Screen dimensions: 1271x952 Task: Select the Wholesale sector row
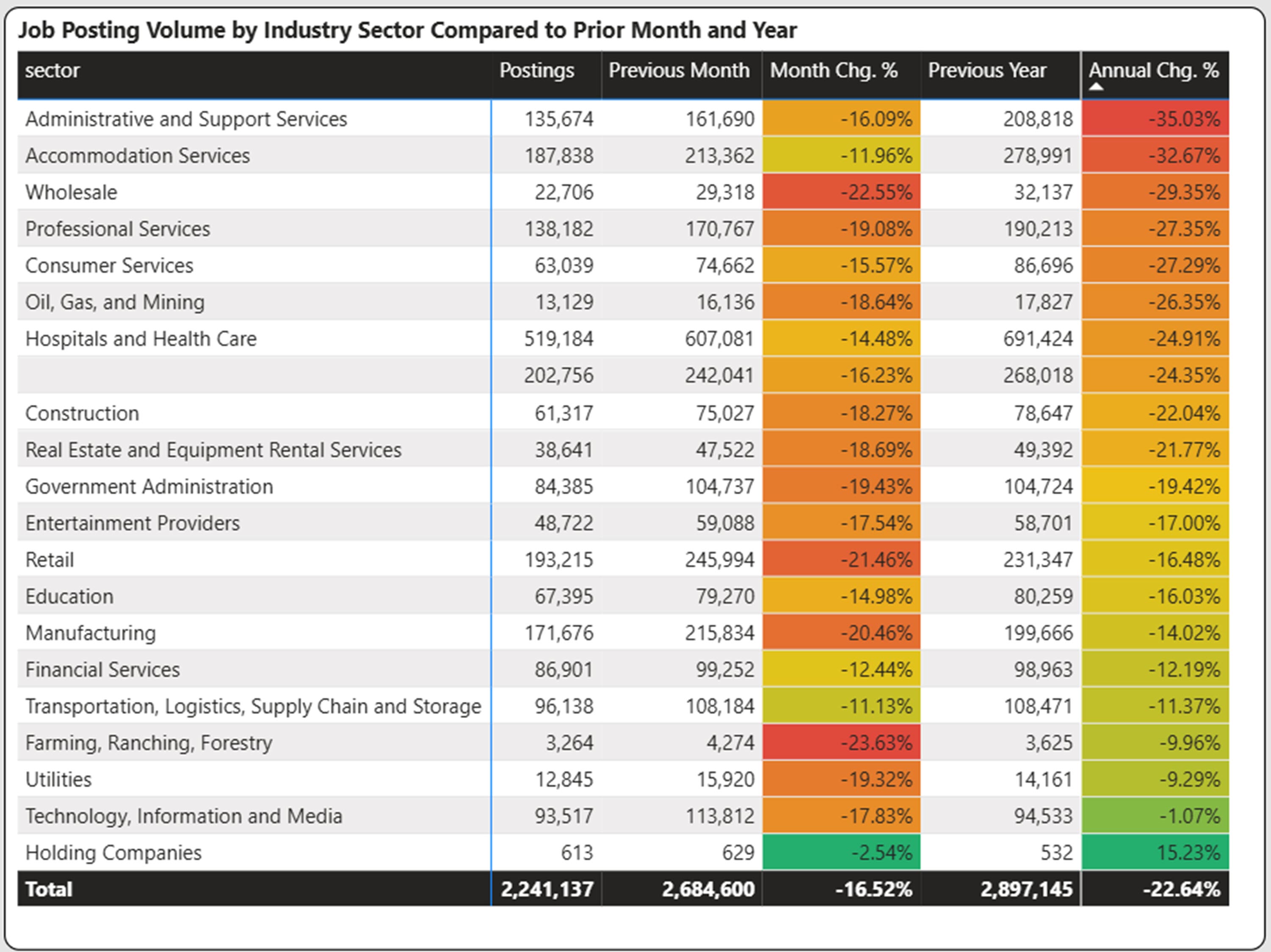pyautogui.click(x=71, y=193)
